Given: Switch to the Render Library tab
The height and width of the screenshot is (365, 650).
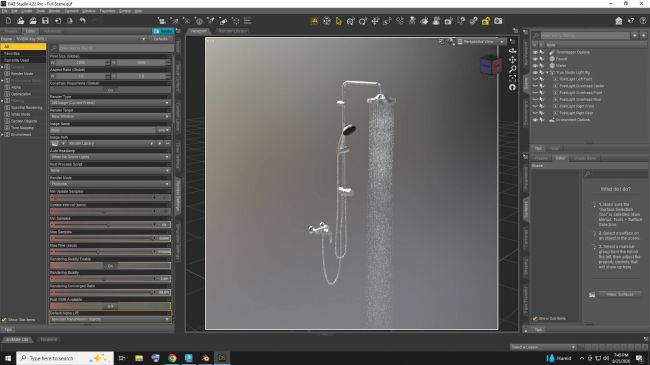Looking at the screenshot, I should [232, 31].
